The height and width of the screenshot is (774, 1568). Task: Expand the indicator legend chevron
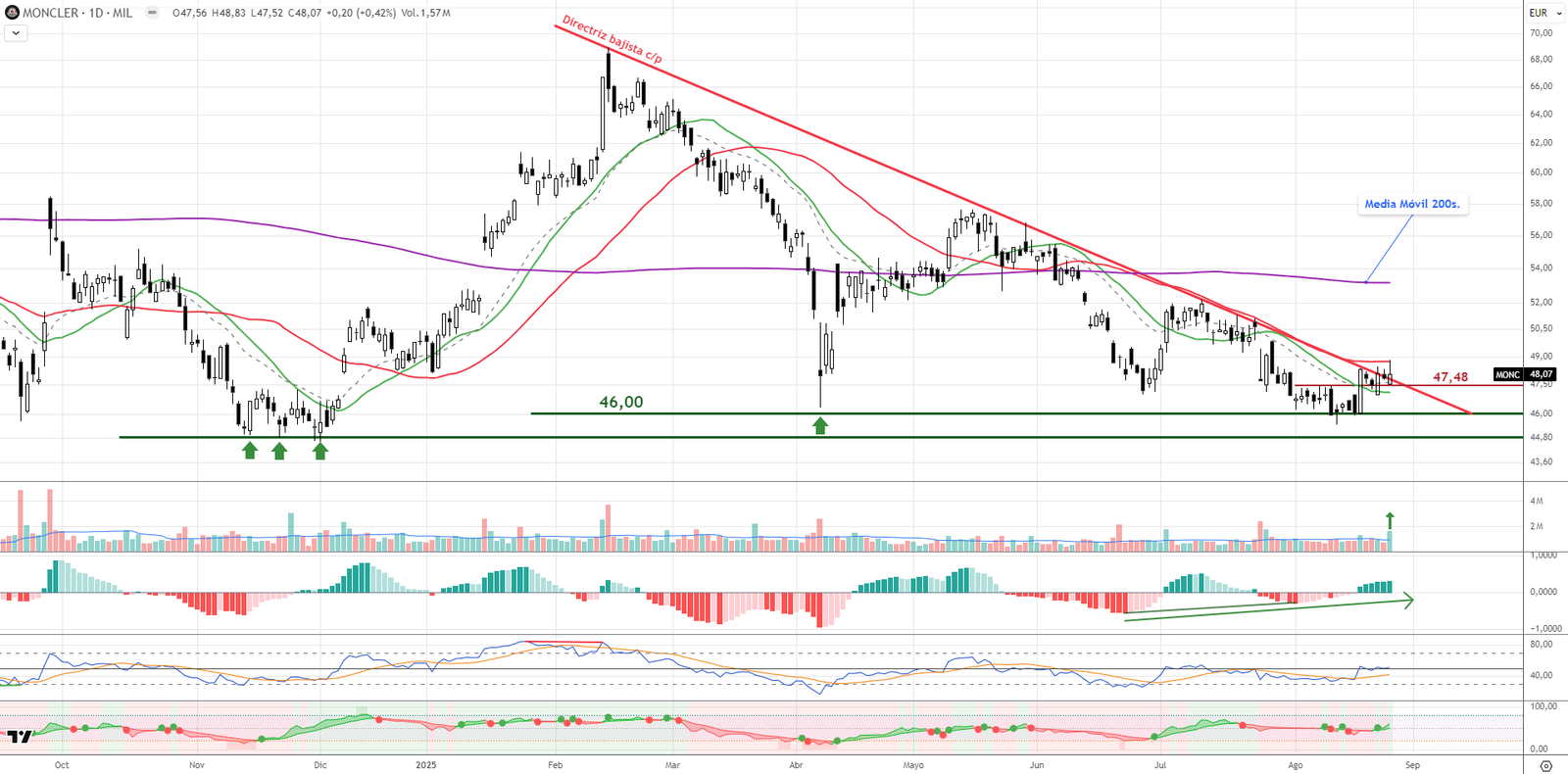[16, 33]
